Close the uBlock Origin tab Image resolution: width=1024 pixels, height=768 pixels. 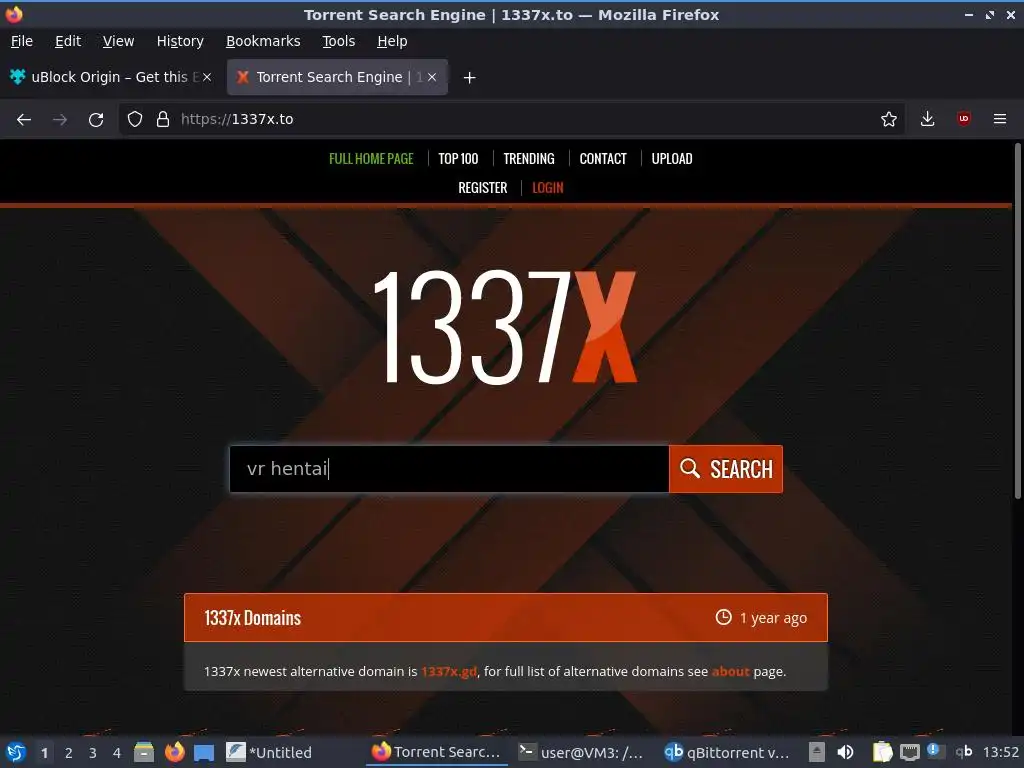207,77
